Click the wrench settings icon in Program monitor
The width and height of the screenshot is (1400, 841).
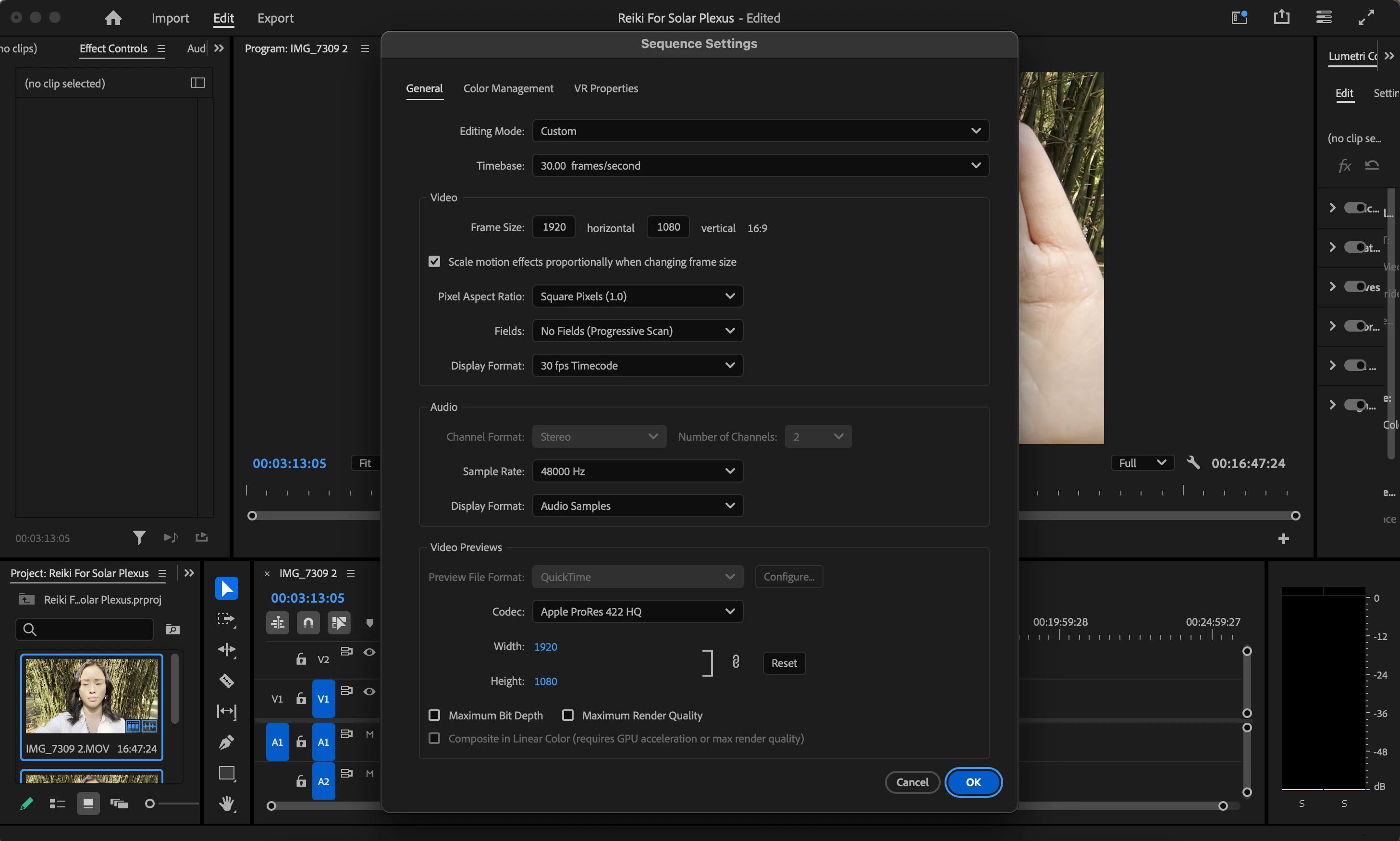coord(1193,462)
